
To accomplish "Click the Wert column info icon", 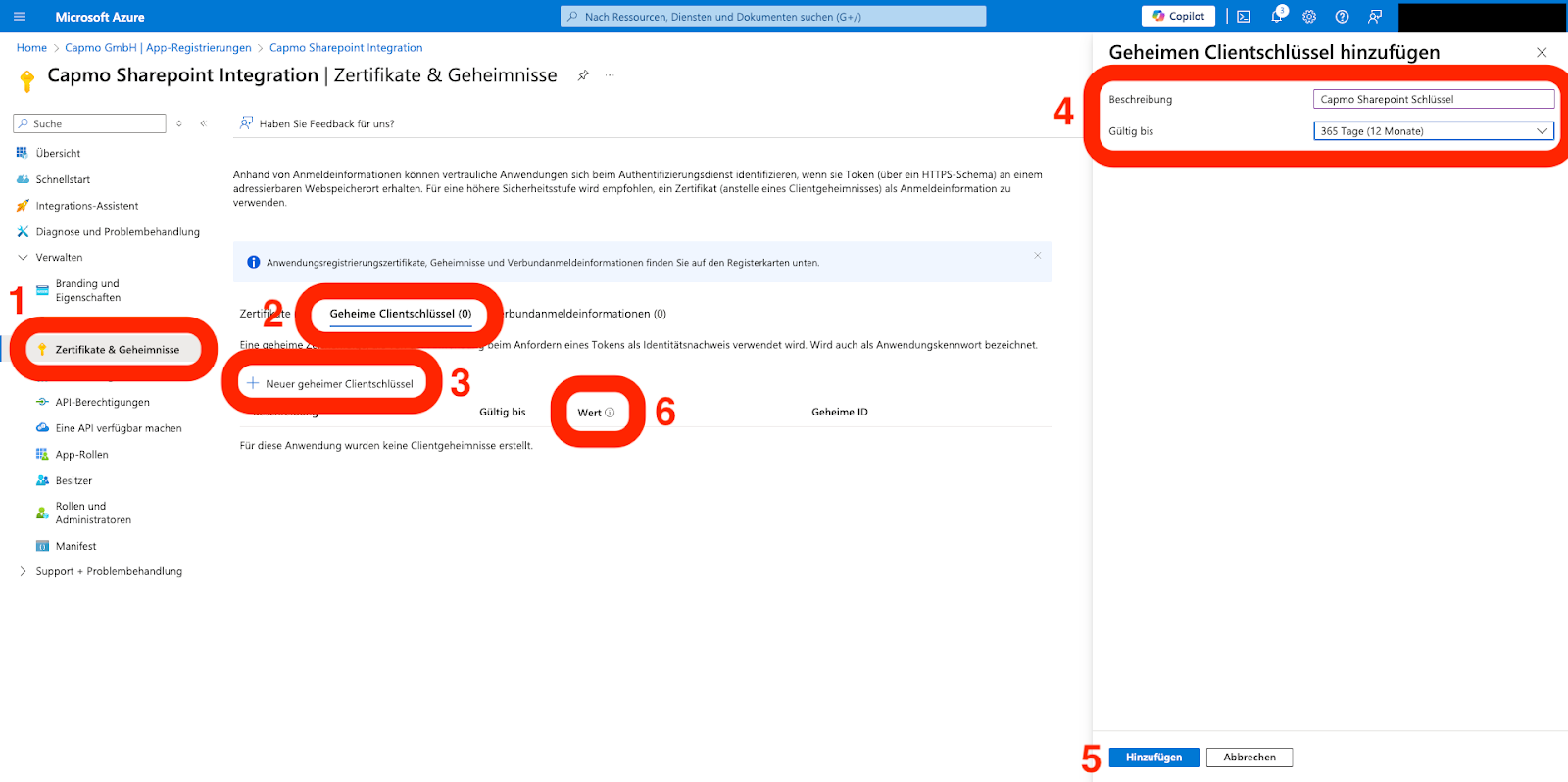I will 610,413.
